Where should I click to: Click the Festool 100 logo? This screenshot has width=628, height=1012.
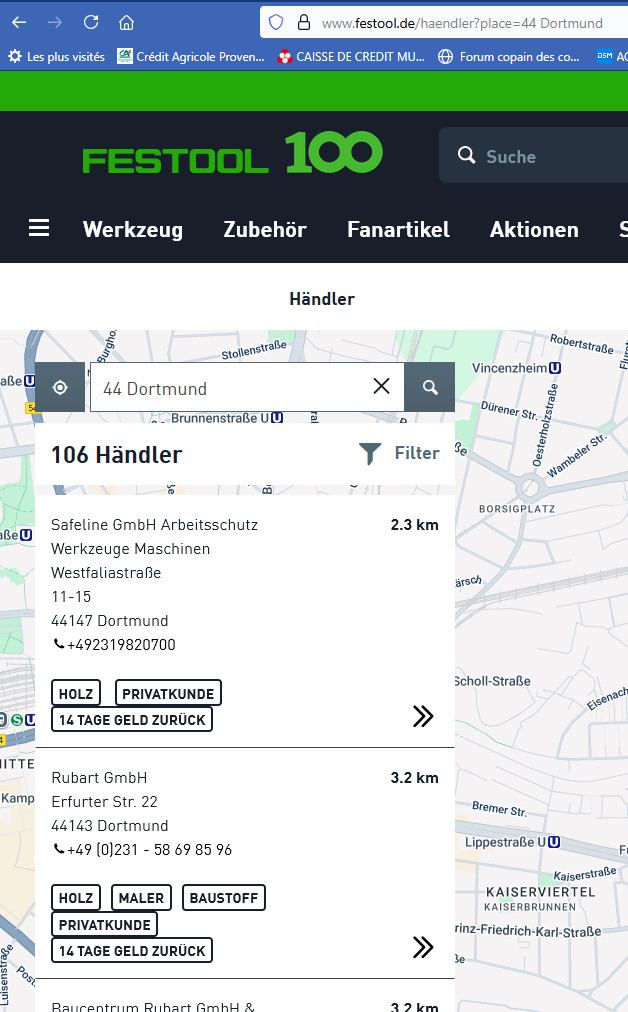click(x=232, y=155)
